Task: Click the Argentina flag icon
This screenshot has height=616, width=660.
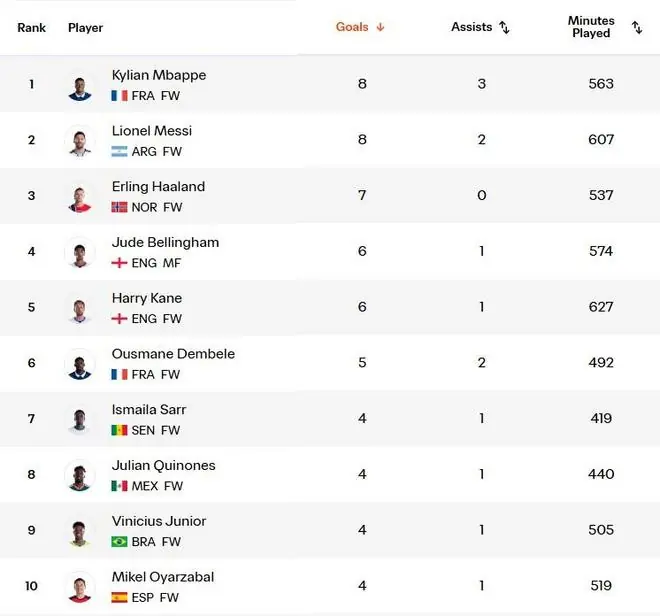Action: coord(119,152)
